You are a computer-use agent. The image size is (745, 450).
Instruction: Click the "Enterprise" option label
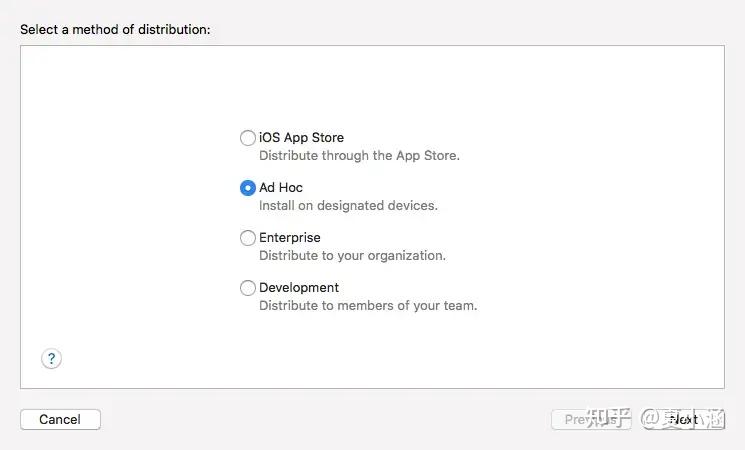[290, 238]
